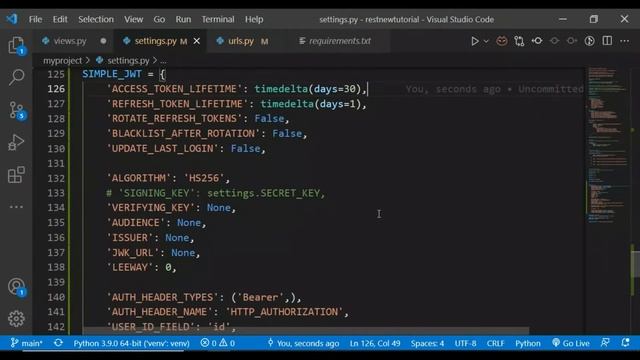
Task: Click 'HS256' value on line 132
Action: tap(204, 178)
